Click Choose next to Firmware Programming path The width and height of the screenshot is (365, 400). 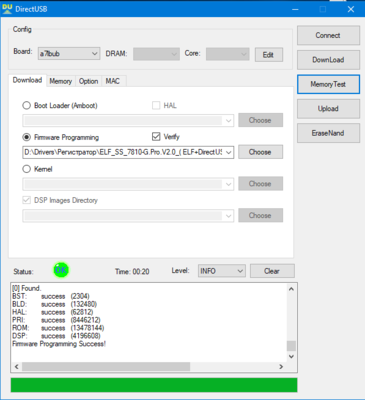pyautogui.click(x=260, y=152)
